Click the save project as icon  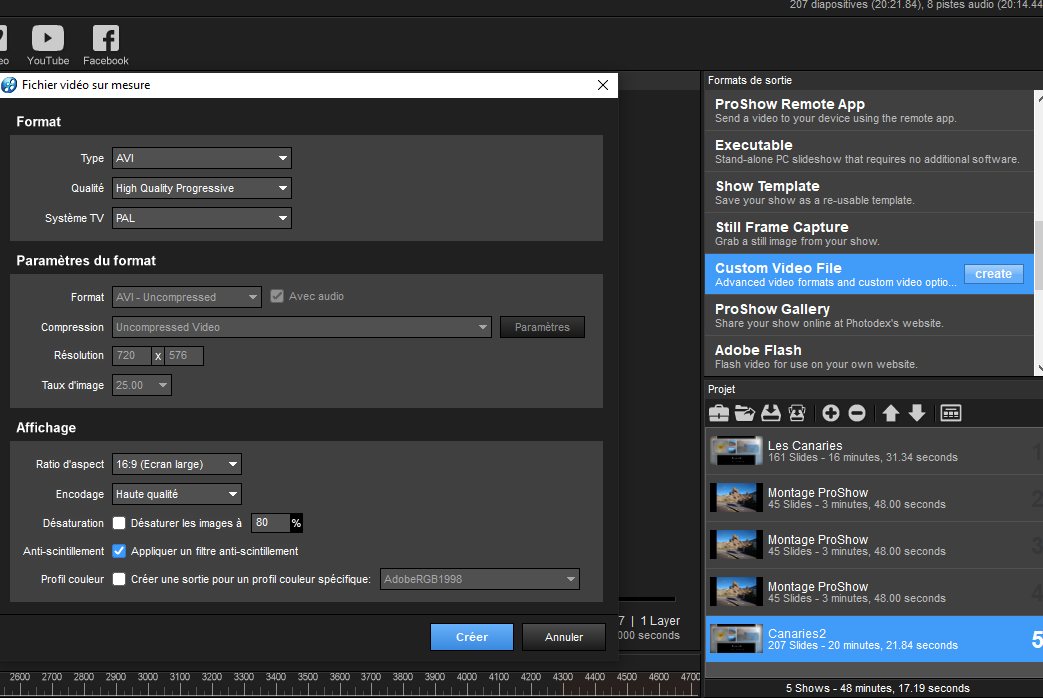pyautogui.click(x=797, y=413)
